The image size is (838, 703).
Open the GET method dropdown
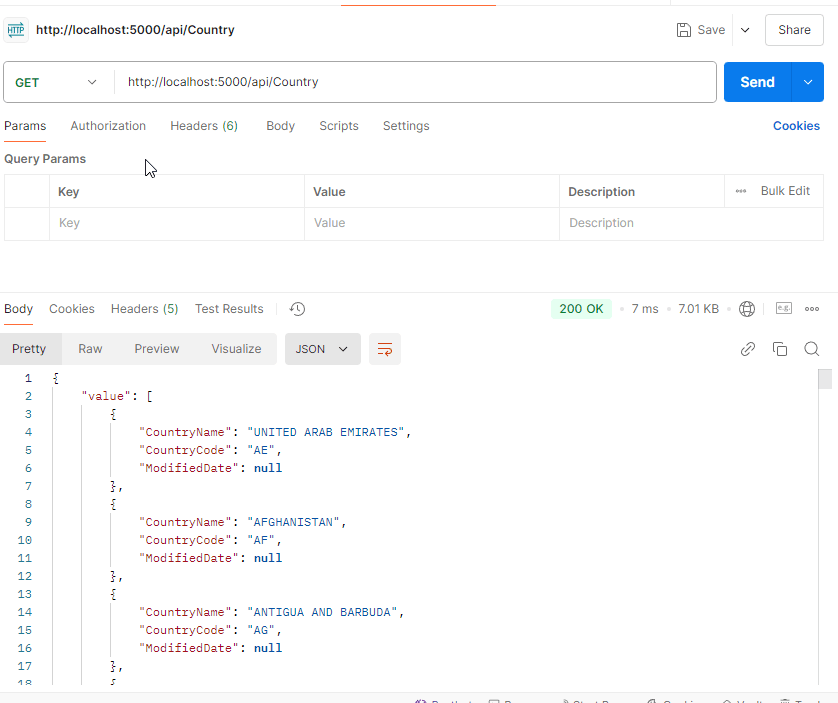tap(58, 82)
